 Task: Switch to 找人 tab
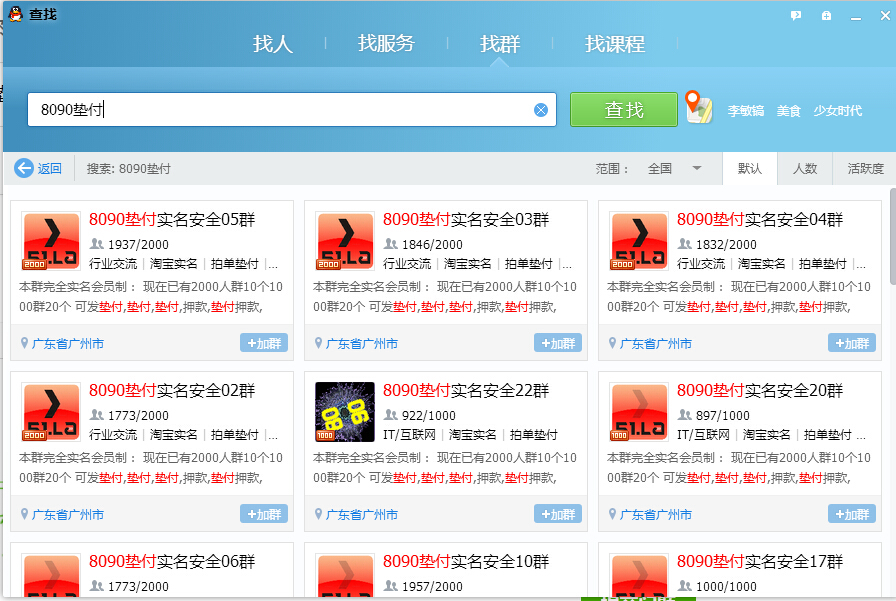(x=273, y=44)
